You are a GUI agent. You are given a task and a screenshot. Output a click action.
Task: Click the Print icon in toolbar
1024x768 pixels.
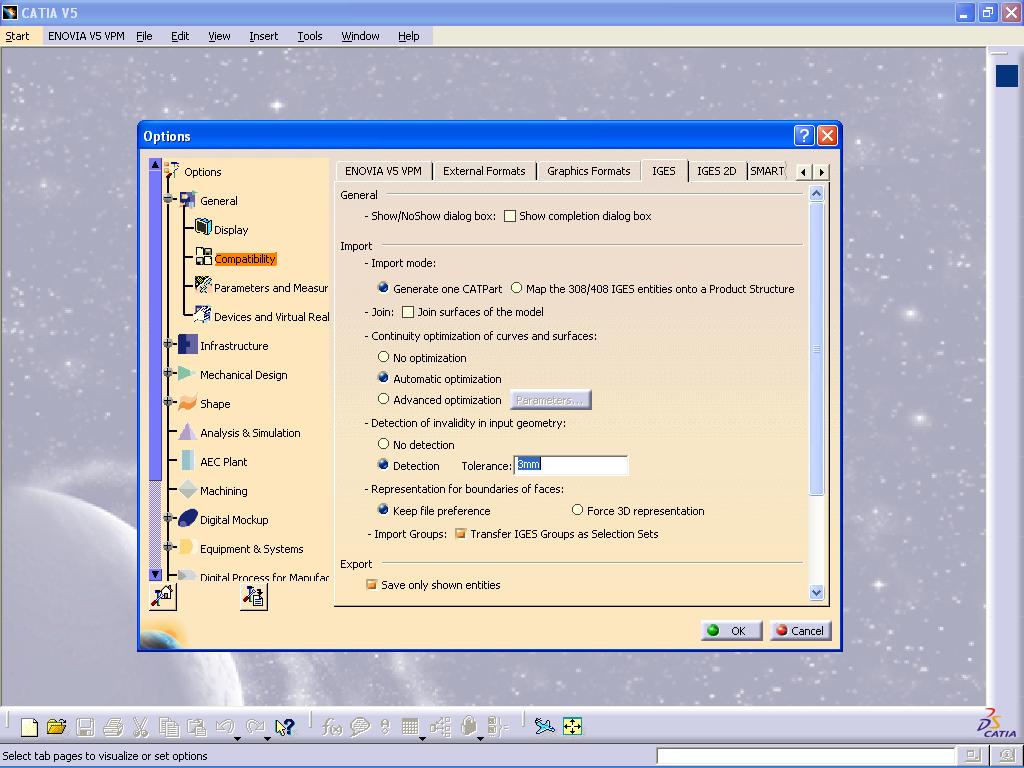113,727
